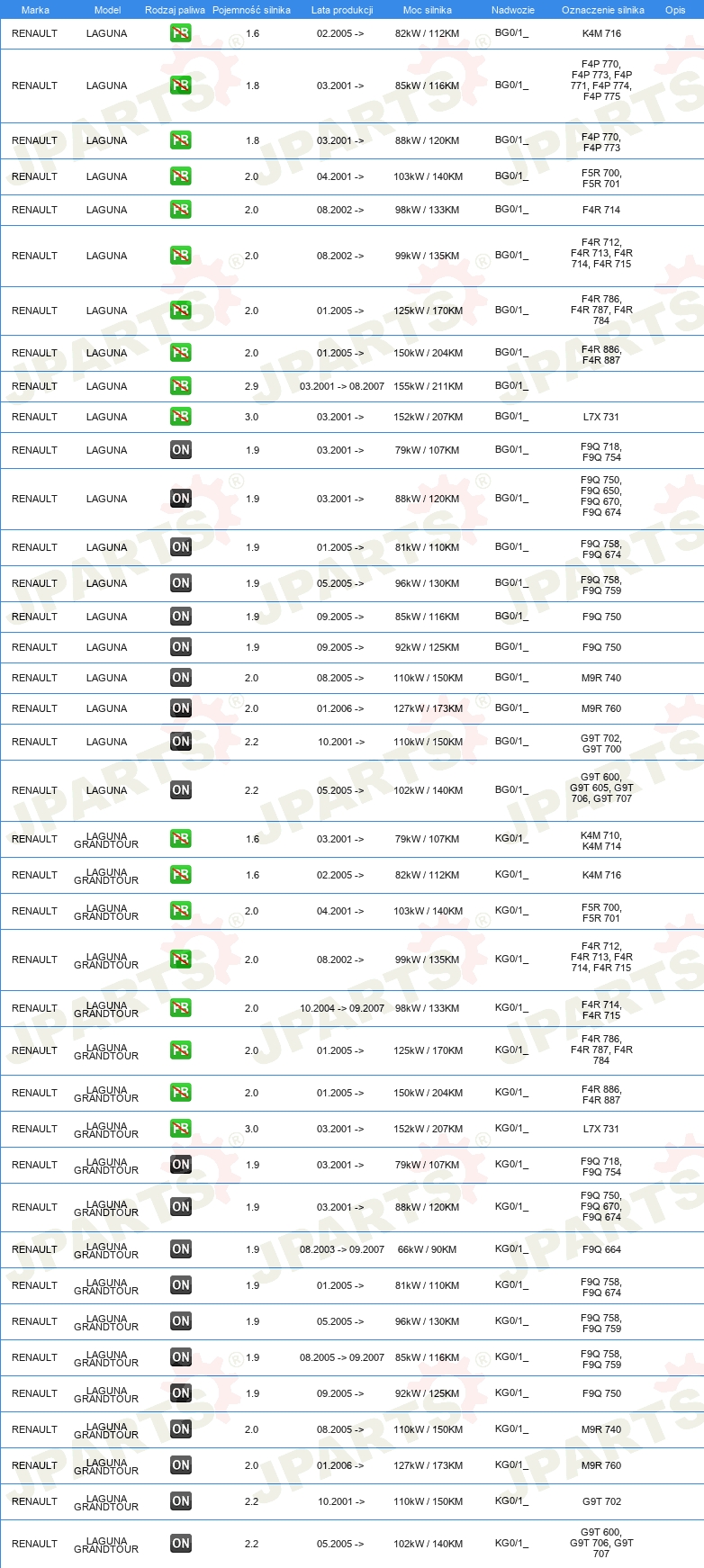Select LAGUNA GRANDTOUR in the 127kW / 173KM row

pos(106,1466)
